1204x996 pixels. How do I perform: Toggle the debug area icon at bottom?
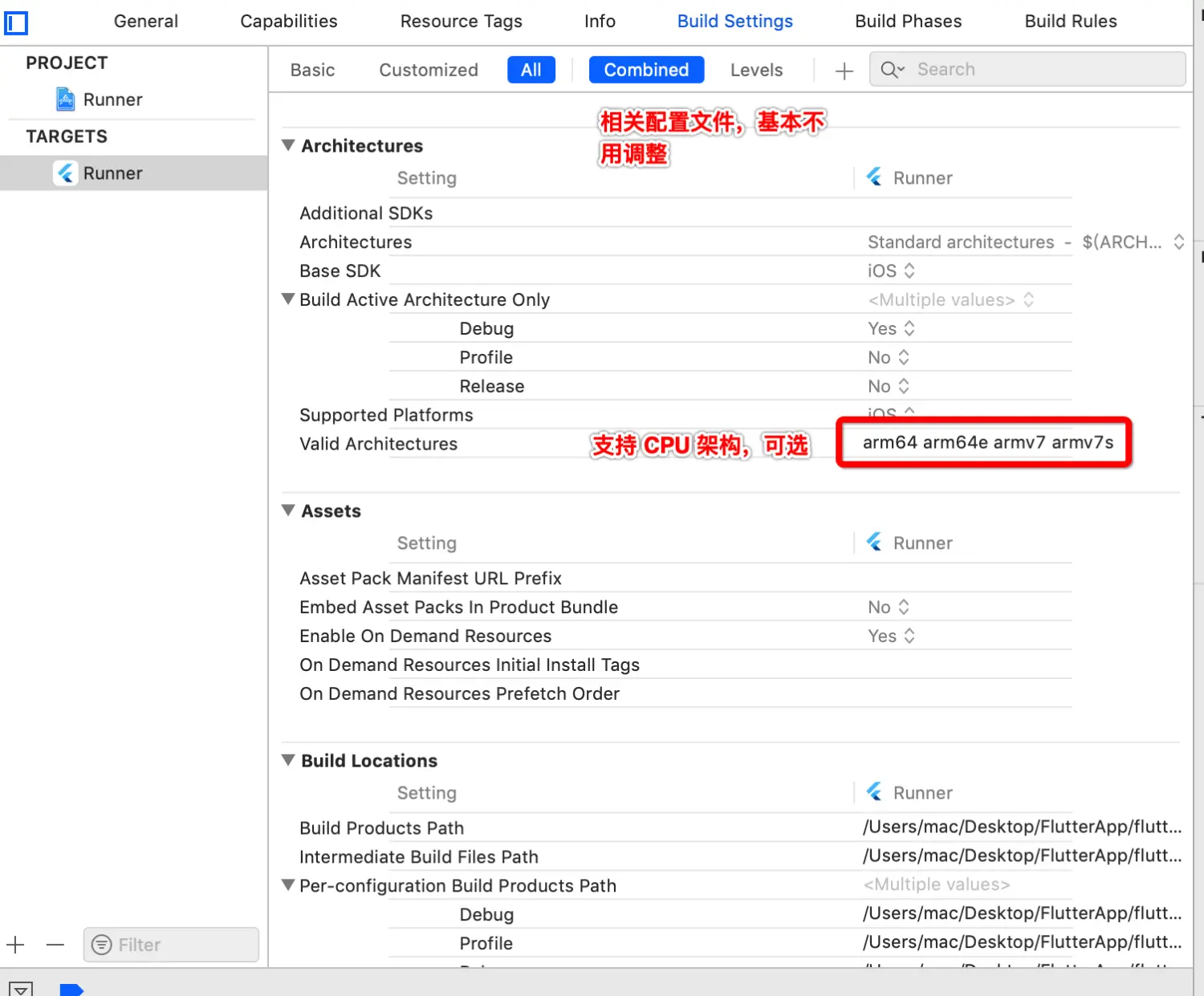(21, 989)
